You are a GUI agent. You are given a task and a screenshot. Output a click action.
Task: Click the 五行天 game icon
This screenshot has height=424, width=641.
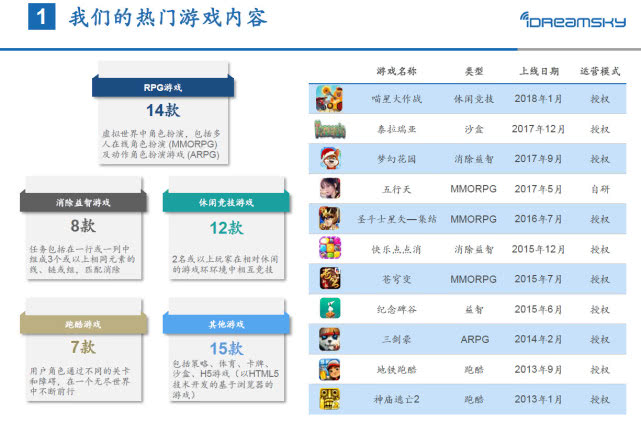[330, 188]
